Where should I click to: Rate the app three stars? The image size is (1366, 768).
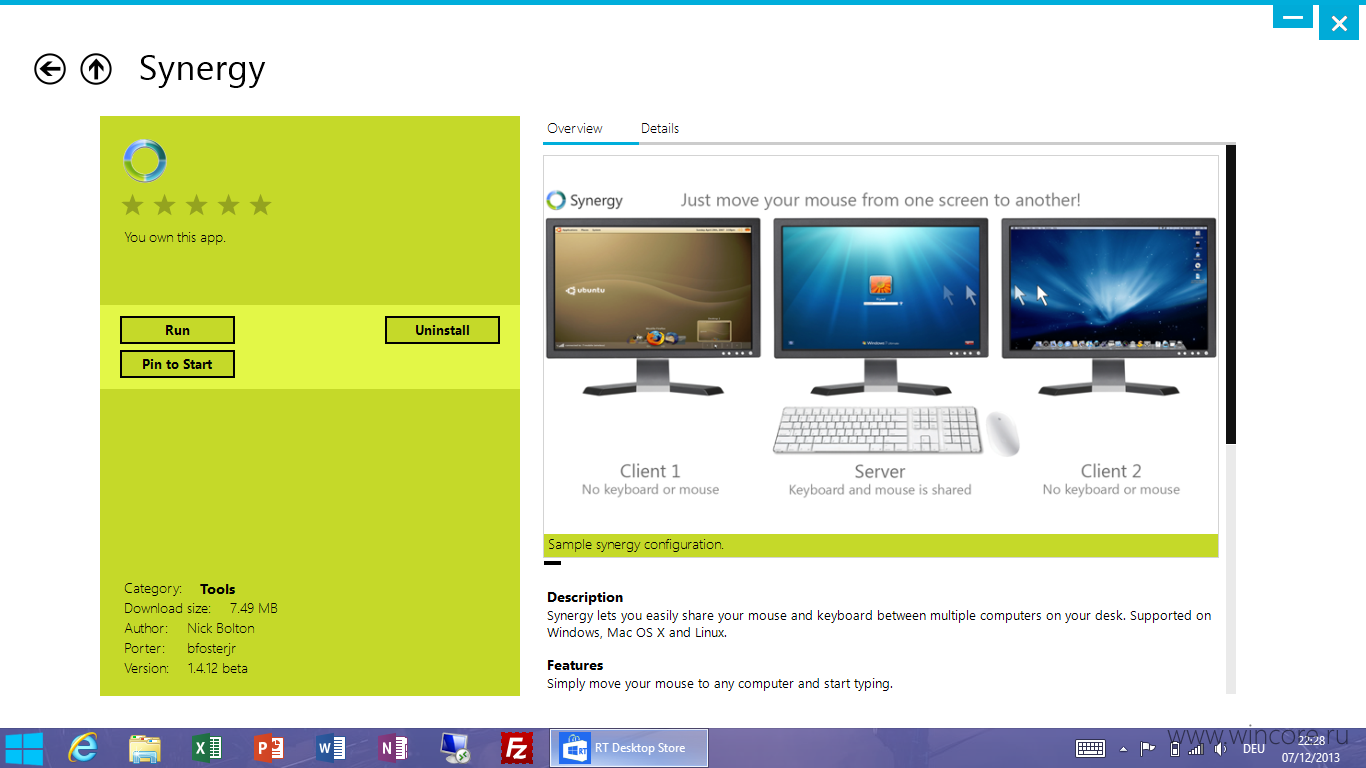point(197,205)
